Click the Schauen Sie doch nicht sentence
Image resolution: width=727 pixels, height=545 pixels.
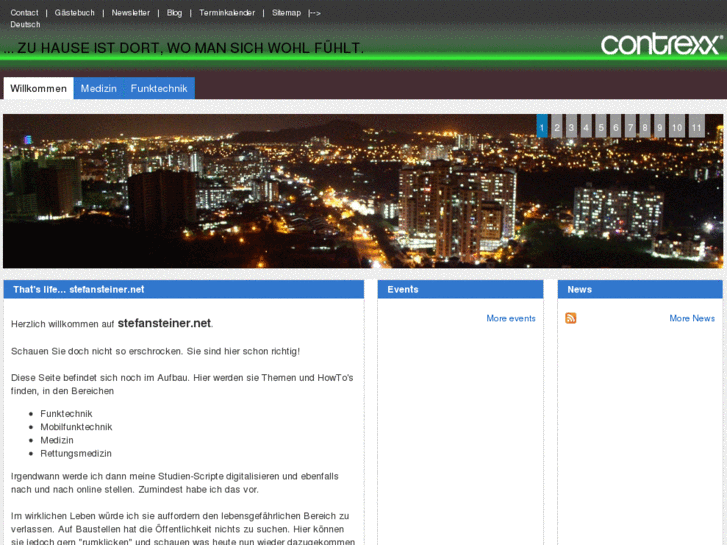tap(155, 352)
